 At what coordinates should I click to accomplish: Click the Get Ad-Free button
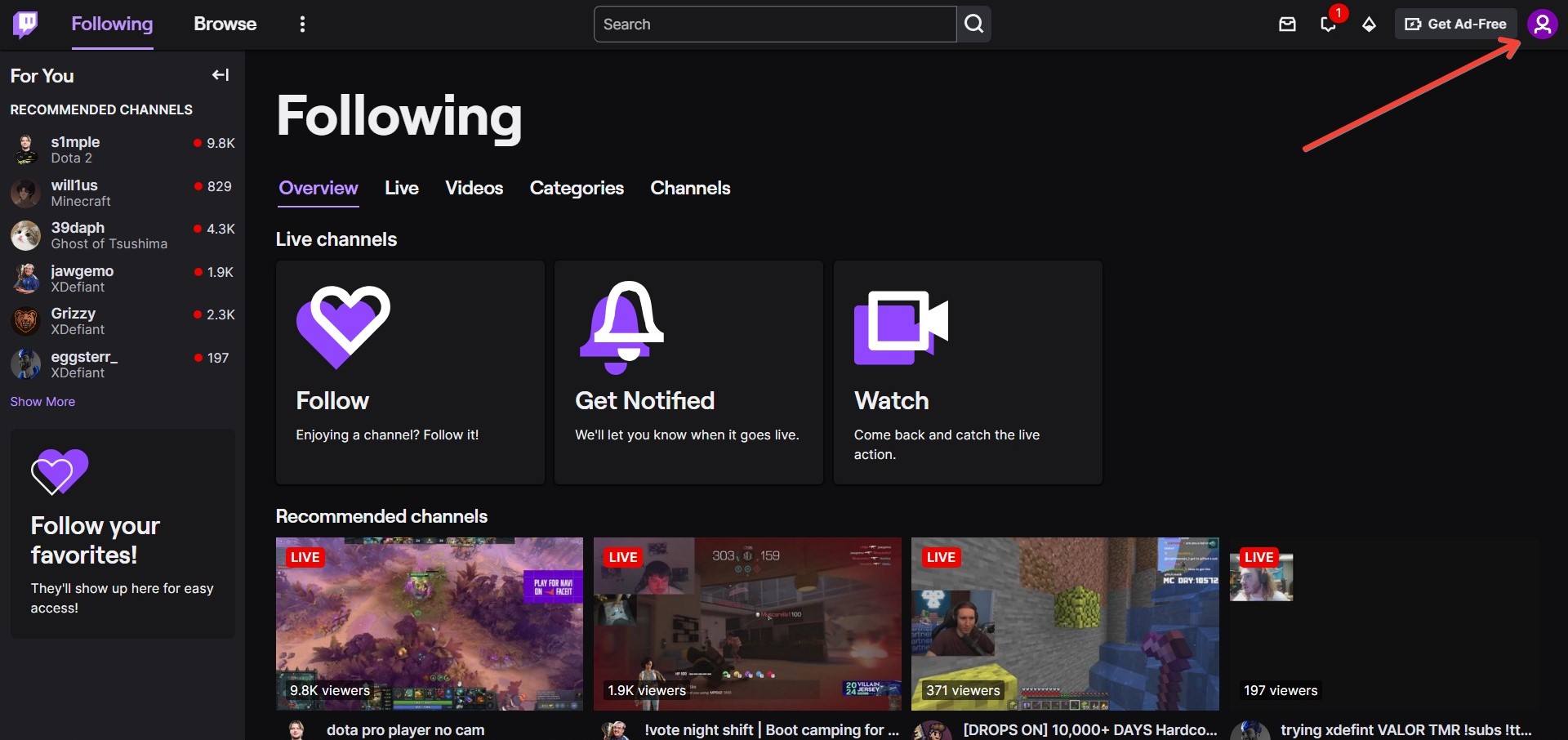coord(1455,24)
